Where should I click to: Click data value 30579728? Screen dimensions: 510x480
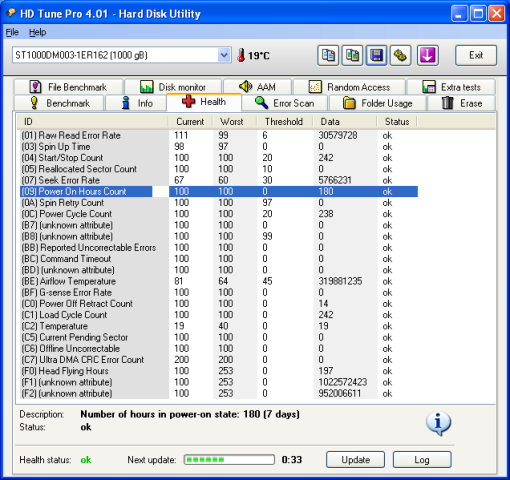tap(338, 135)
